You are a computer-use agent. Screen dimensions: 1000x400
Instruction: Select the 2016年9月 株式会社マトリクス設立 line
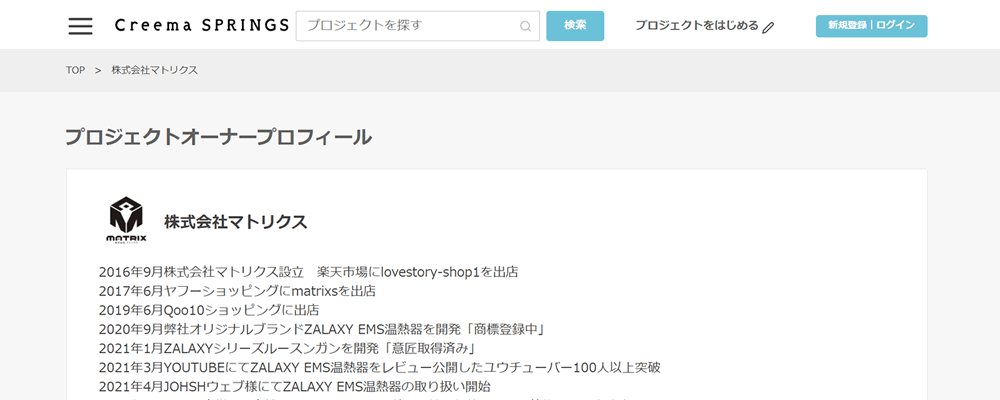[x=309, y=272]
